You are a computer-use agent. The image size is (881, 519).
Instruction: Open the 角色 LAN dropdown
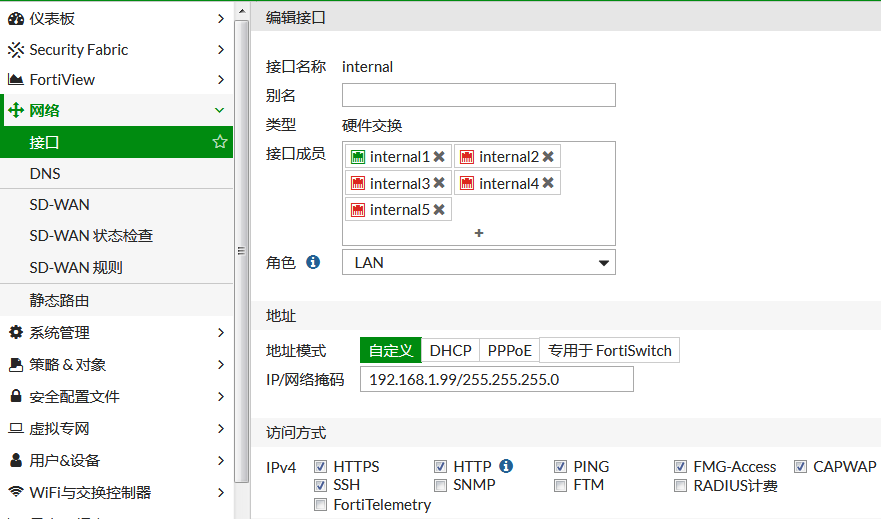click(x=479, y=262)
